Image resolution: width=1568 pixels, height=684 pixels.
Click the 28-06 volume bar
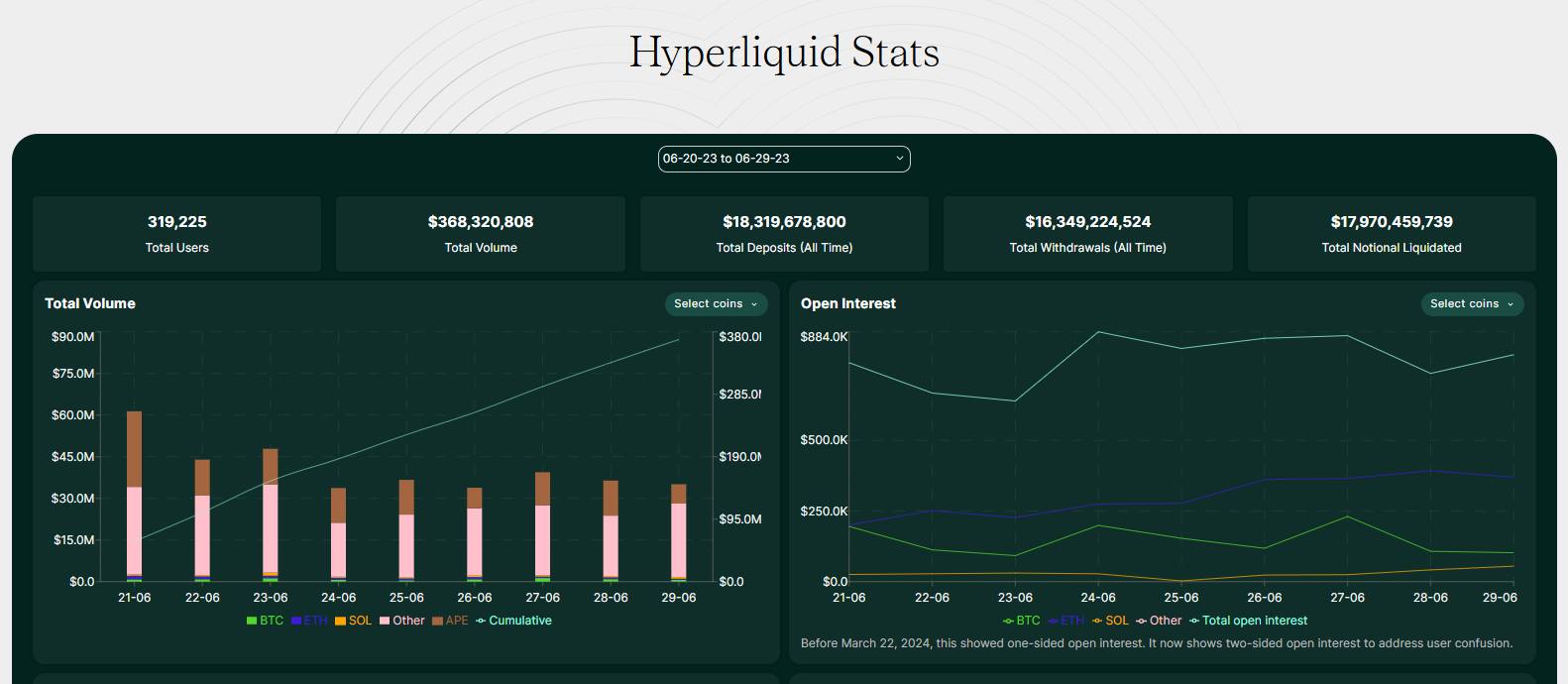[611, 530]
